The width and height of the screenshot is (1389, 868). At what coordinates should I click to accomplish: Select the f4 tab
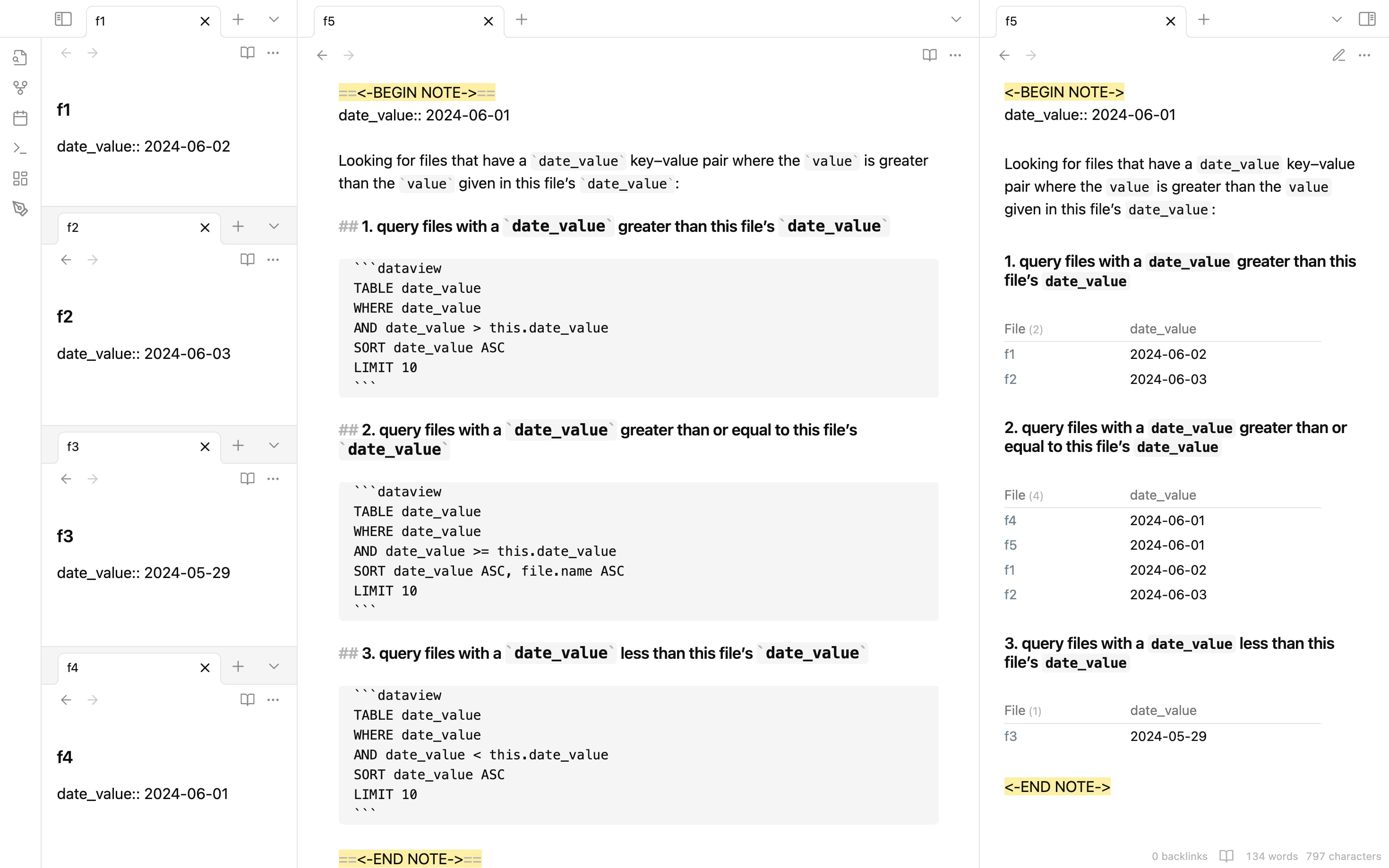pos(139,668)
